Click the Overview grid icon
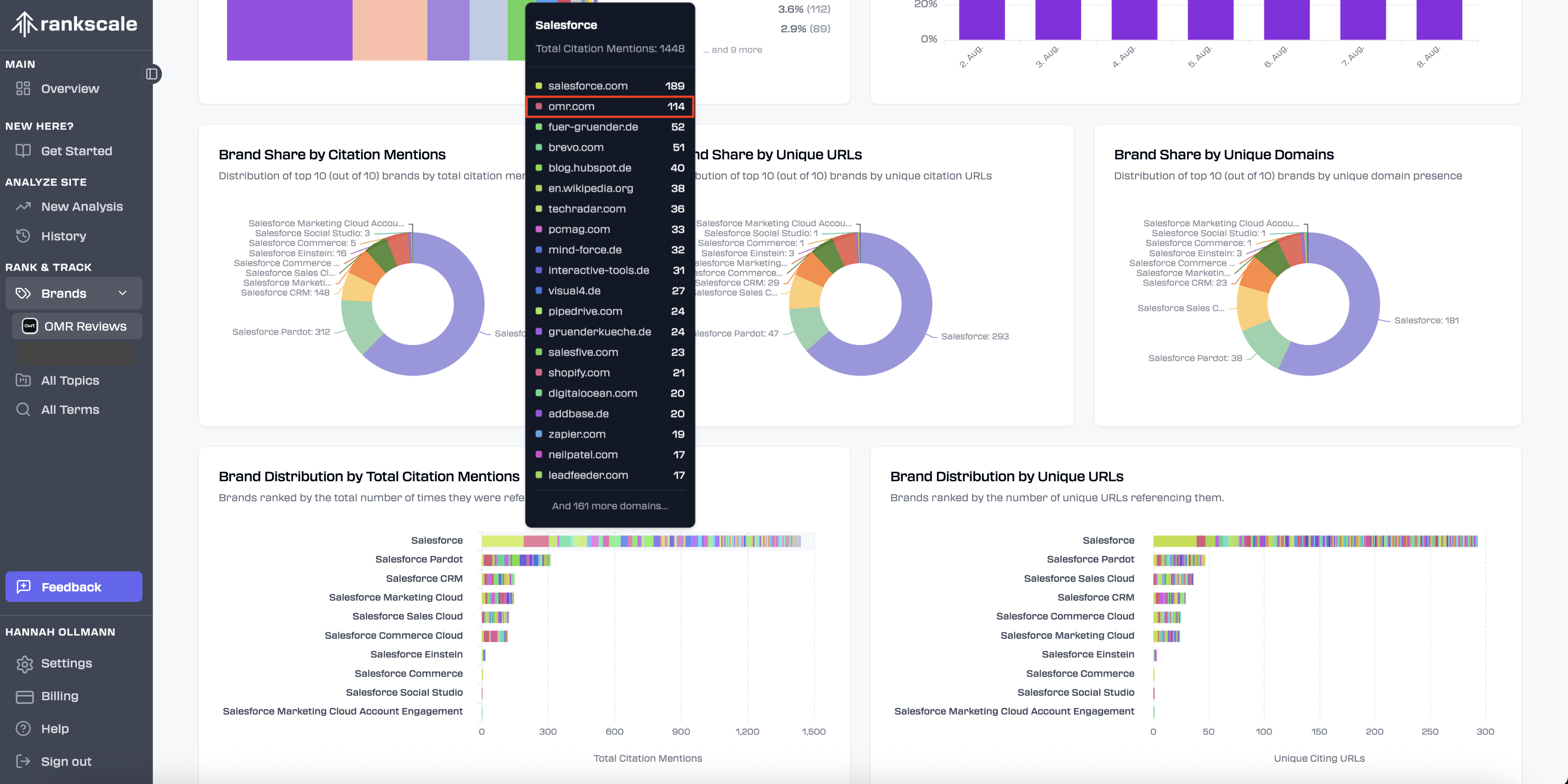 tap(23, 89)
